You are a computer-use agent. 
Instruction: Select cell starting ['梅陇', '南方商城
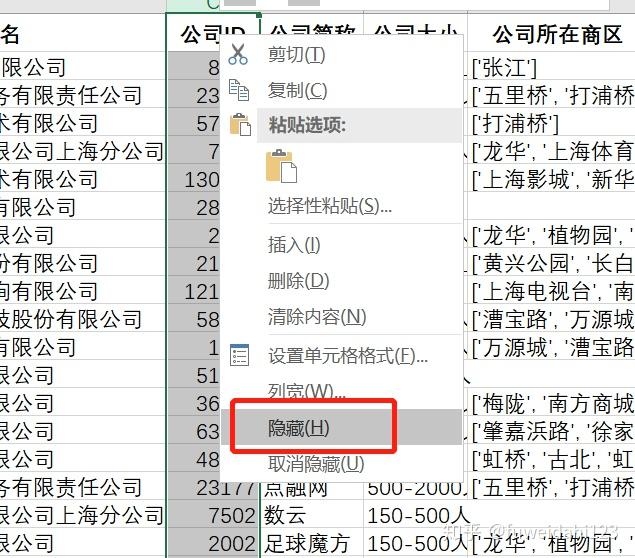(x=552, y=403)
